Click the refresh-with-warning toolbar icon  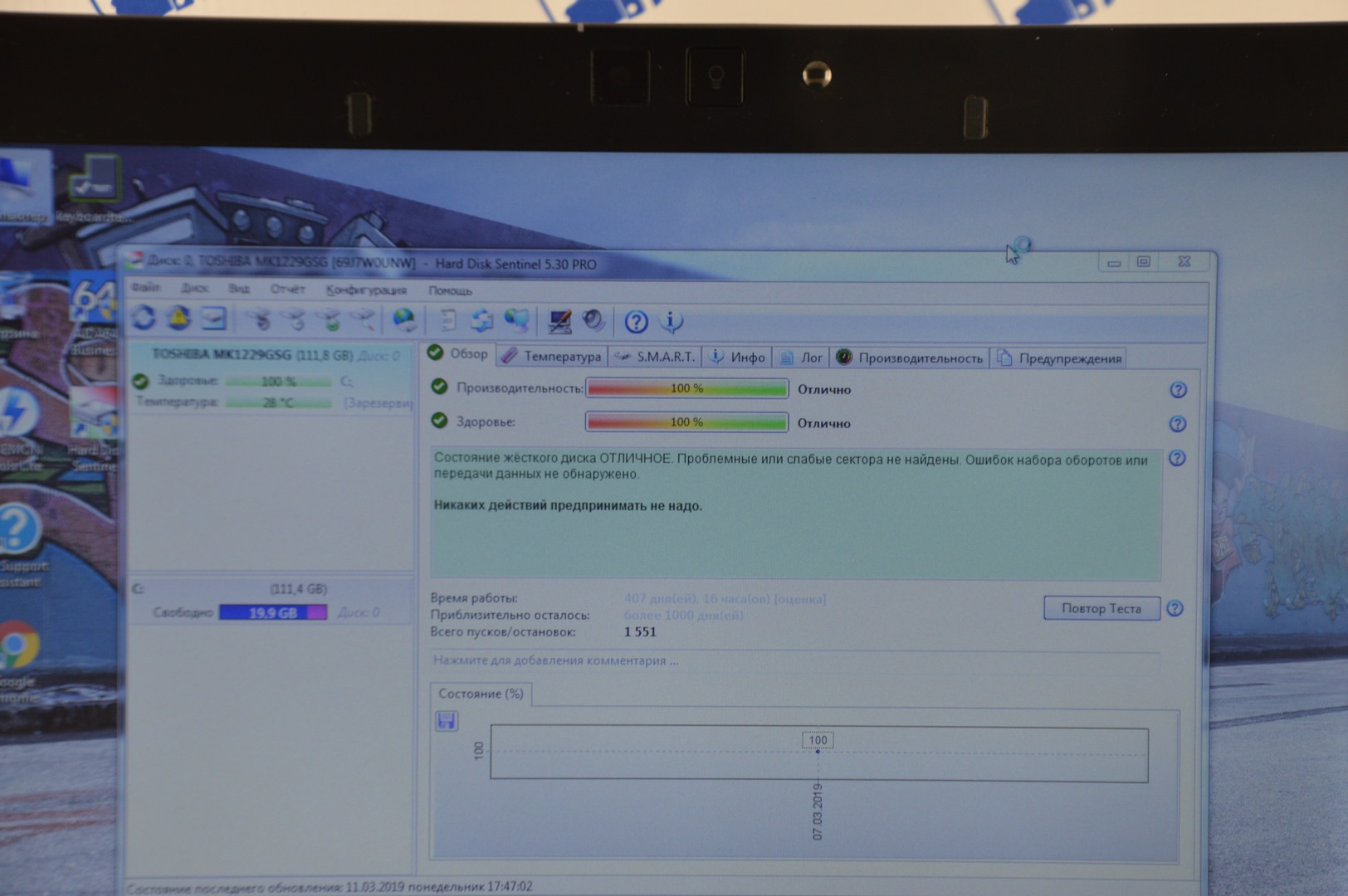click(178, 319)
